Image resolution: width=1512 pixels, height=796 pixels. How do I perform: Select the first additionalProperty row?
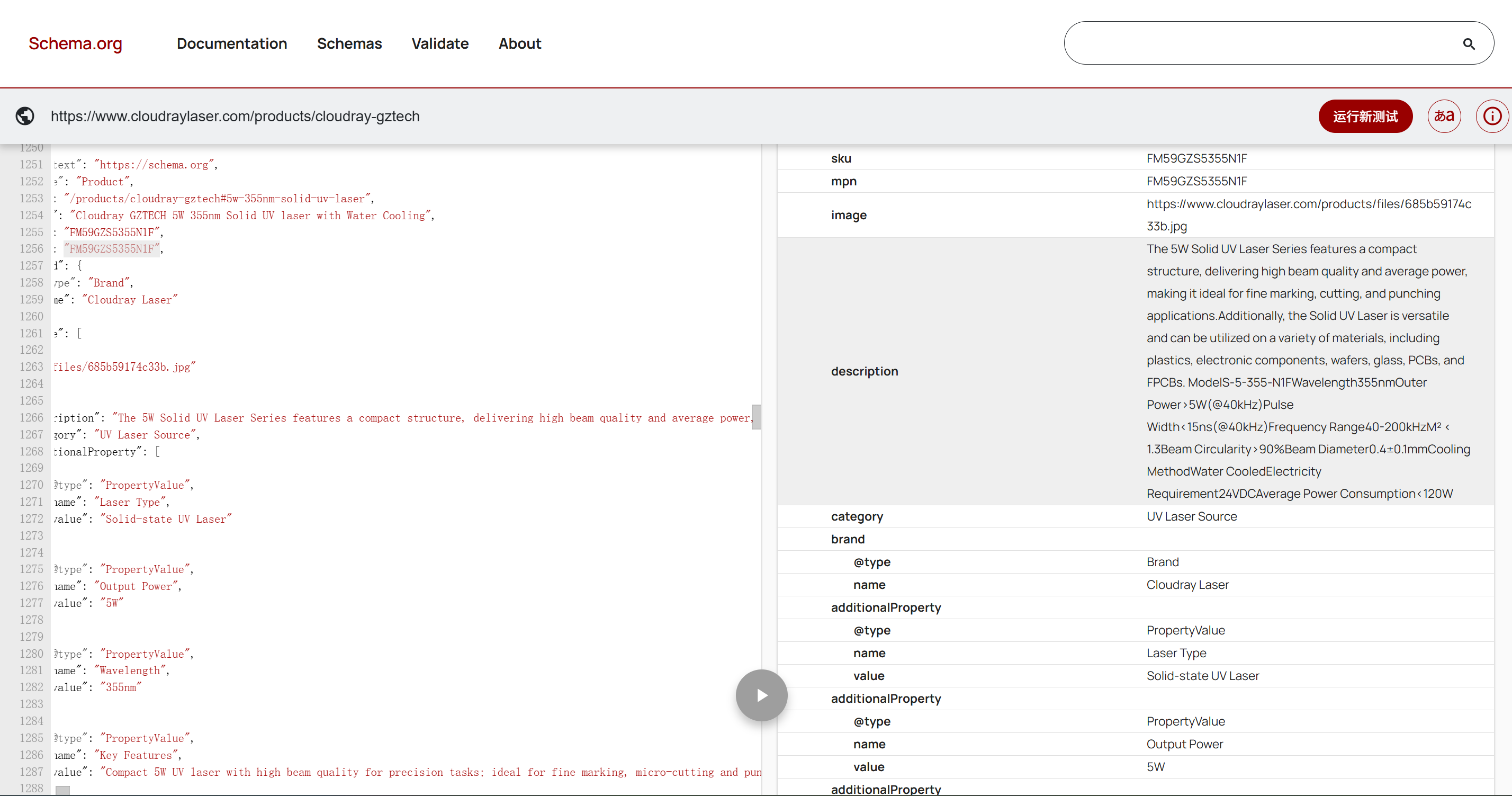pos(885,607)
